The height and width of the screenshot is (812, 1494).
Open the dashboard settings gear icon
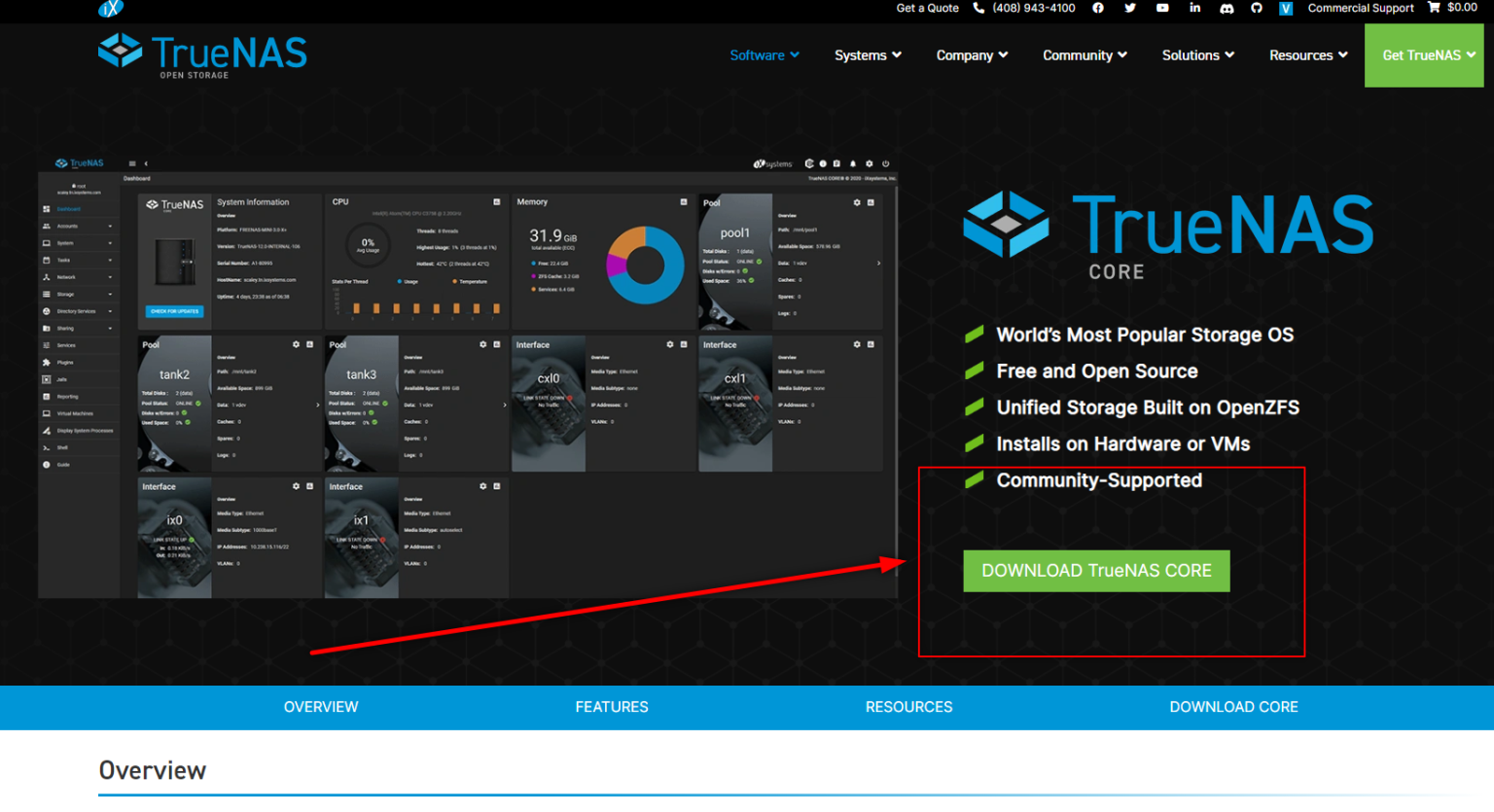(870, 164)
